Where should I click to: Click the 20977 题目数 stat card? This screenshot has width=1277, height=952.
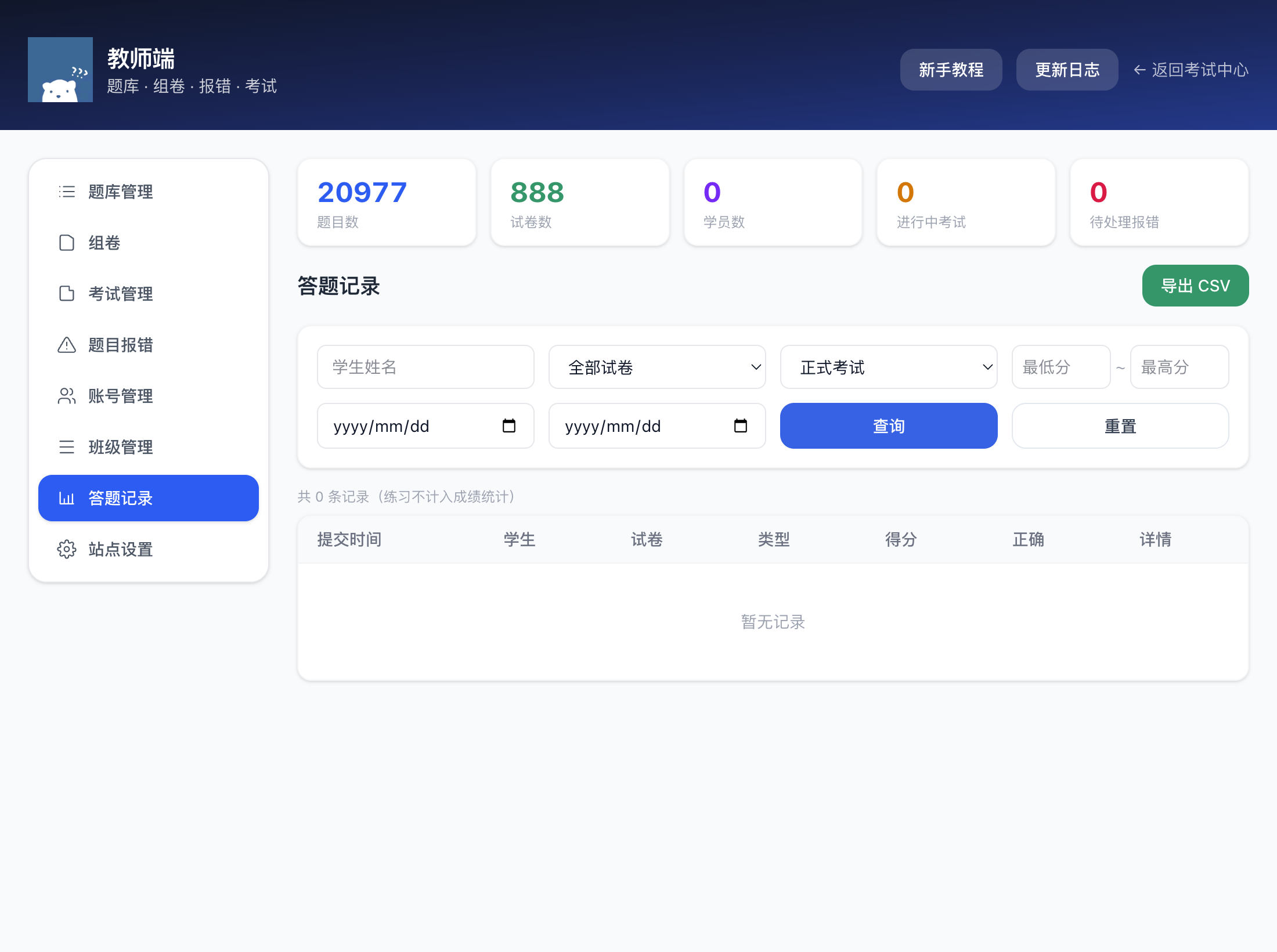point(387,203)
